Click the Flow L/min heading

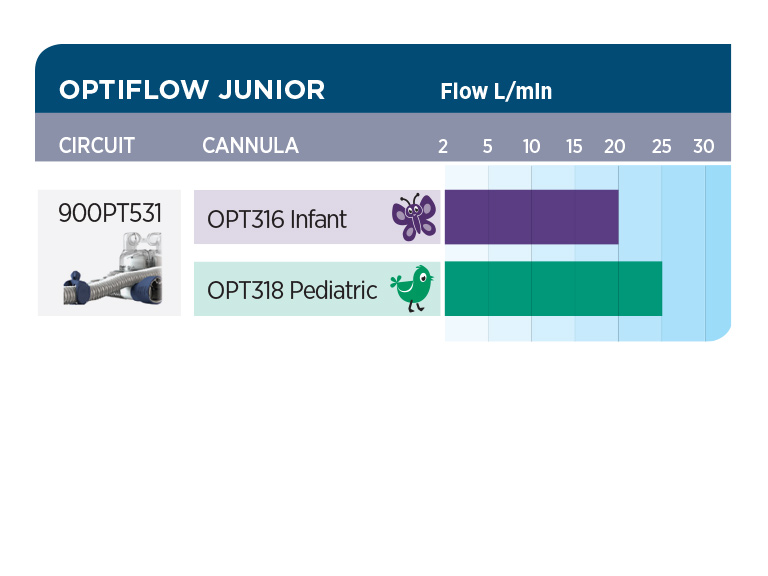496,91
